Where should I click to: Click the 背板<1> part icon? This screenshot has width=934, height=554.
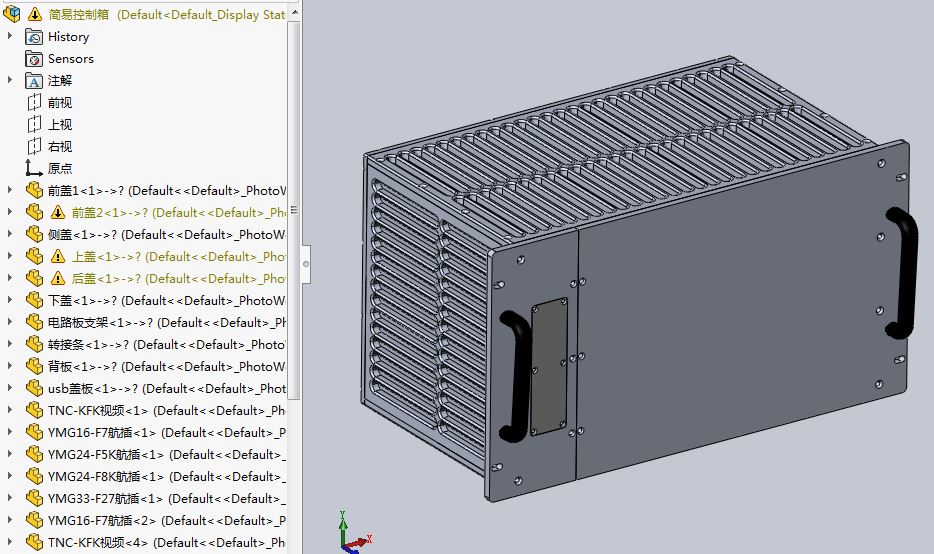(x=35, y=366)
